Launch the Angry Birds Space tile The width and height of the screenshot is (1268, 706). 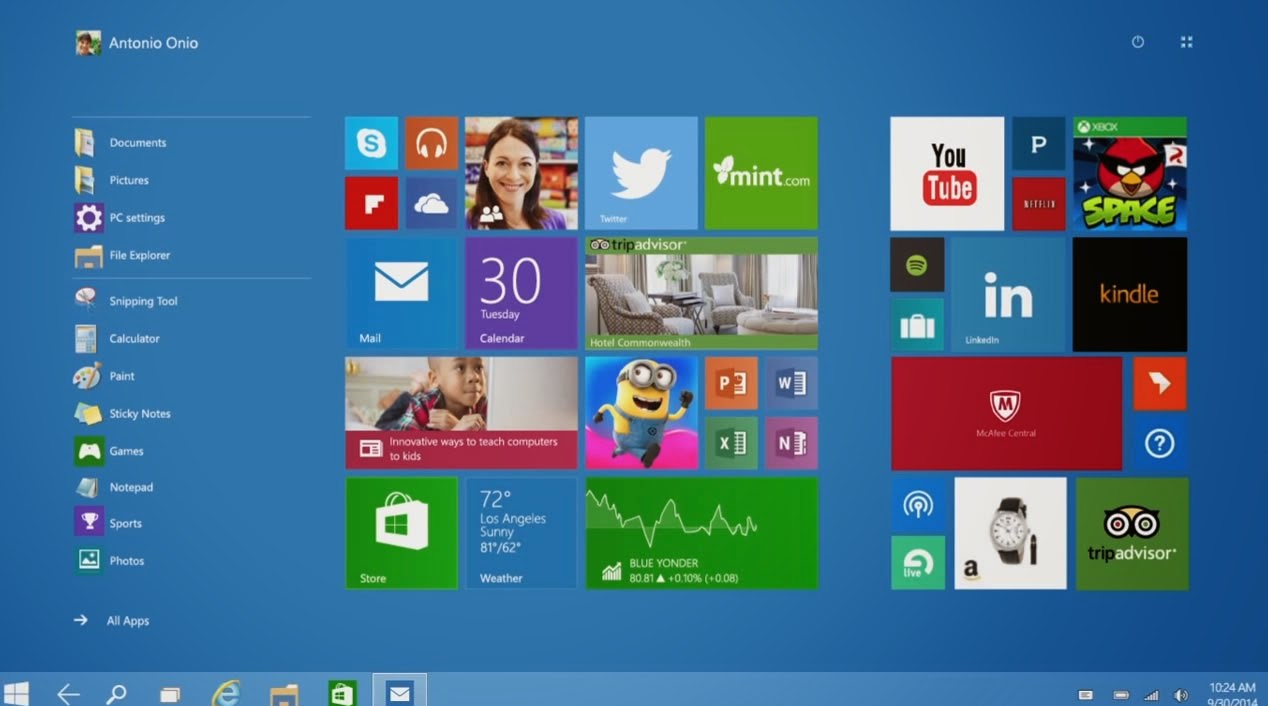(1130, 173)
